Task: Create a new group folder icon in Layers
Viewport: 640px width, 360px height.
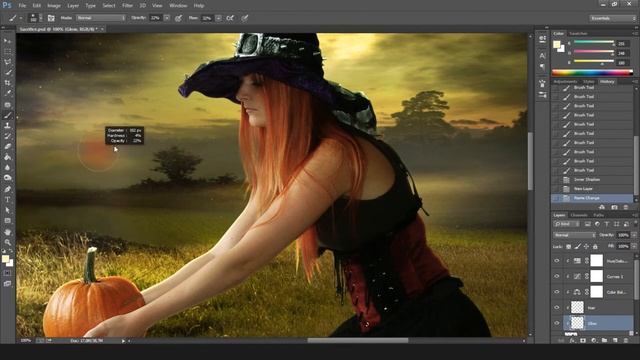Action: click(x=604, y=340)
